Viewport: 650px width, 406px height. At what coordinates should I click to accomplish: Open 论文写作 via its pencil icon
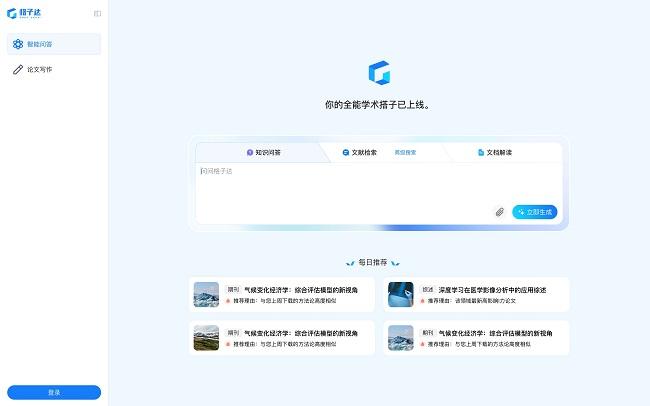click(x=18, y=70)
